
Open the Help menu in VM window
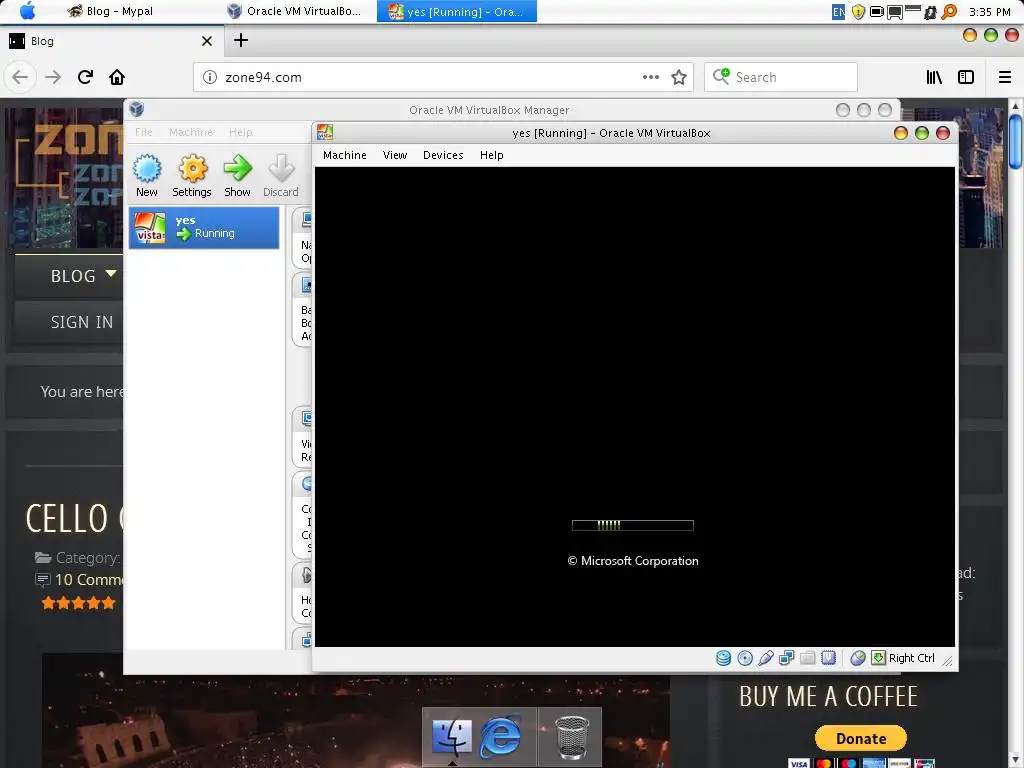[x=491, y=155]
